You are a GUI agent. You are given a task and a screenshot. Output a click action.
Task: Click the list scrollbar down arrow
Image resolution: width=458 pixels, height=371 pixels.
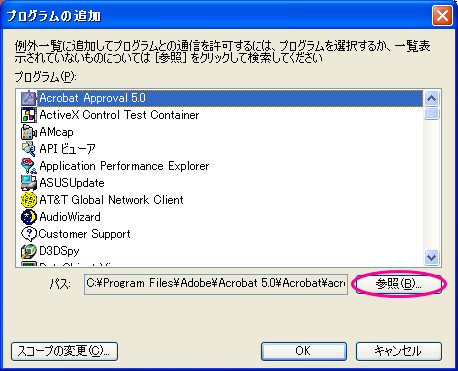point(432,257)
